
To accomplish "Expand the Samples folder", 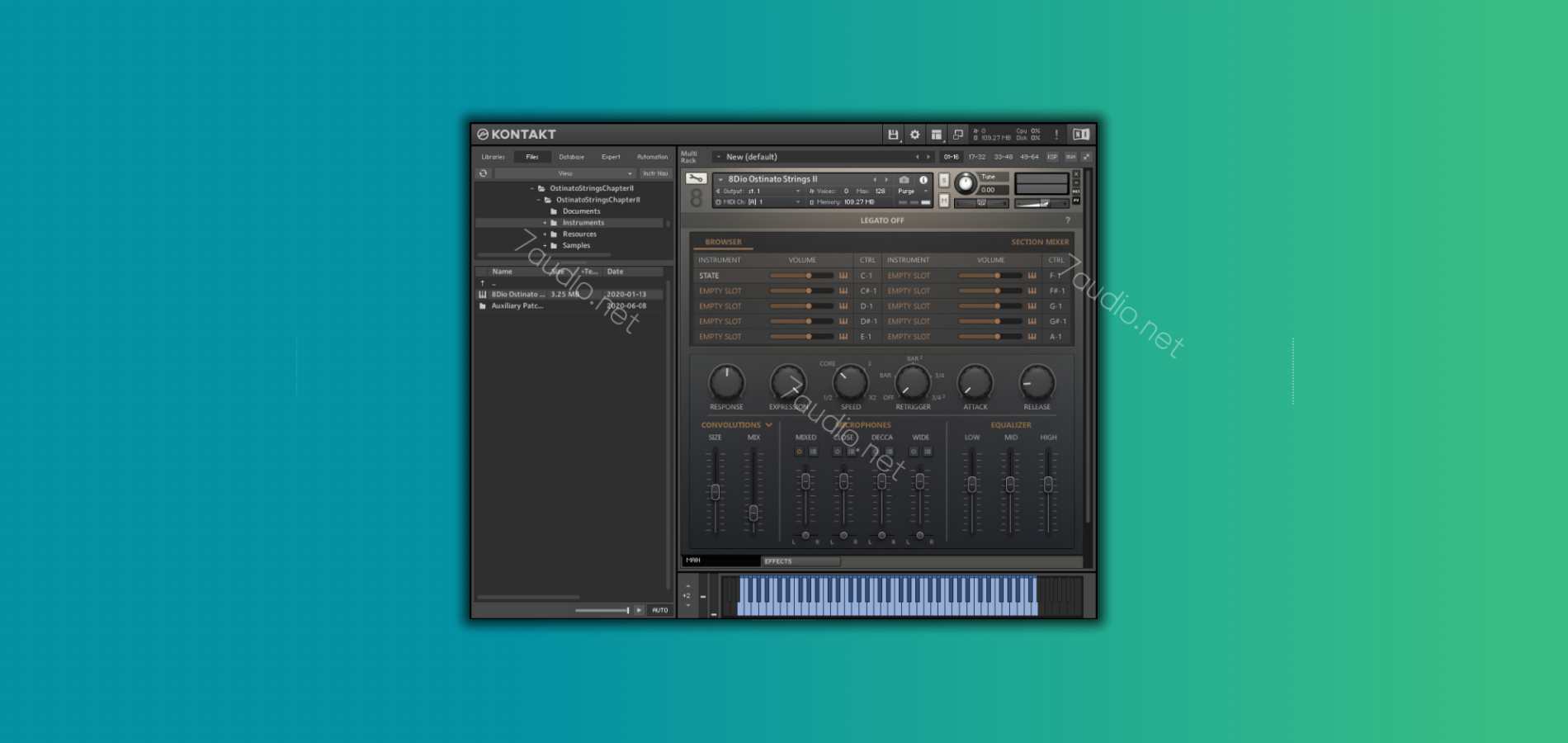I will pyautogui.click(x=545, y=246).
